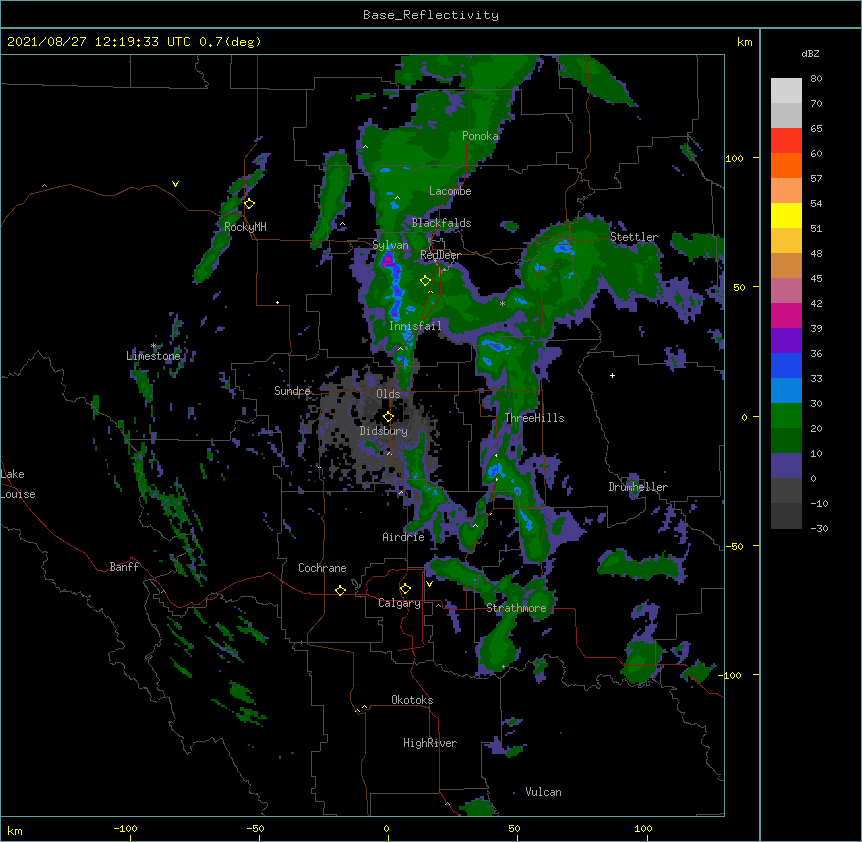Pick the magenta 39-42 dBZ legend swatch
This screenshot has width=862, height=842.
(786, 315)
